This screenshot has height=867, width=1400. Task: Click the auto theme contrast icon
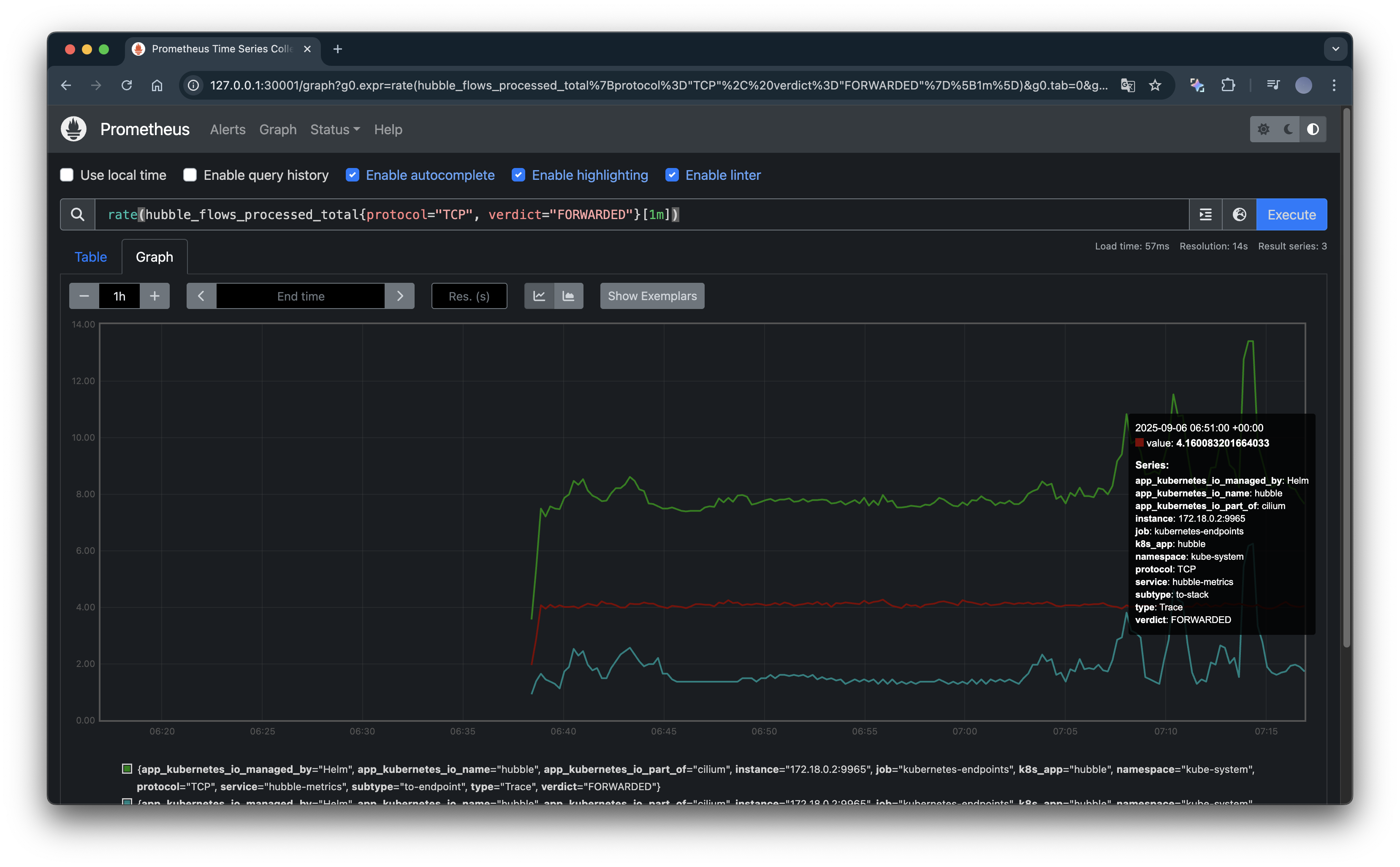[x=1313, y=129]
